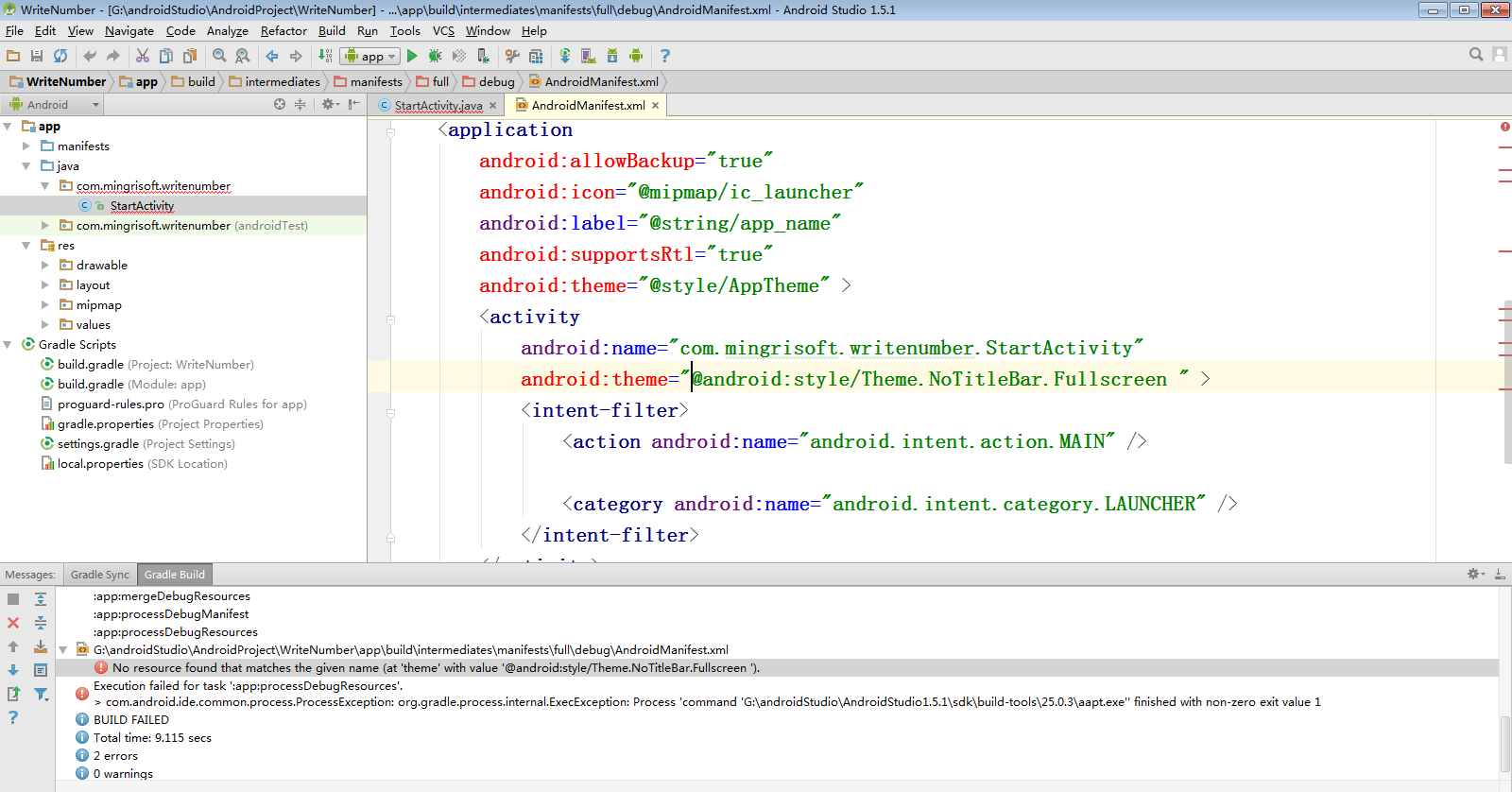The height and width of the screenshot is (792, 1512).
Task: Open Messages panel settings gear
Action: pos(1475,574)
